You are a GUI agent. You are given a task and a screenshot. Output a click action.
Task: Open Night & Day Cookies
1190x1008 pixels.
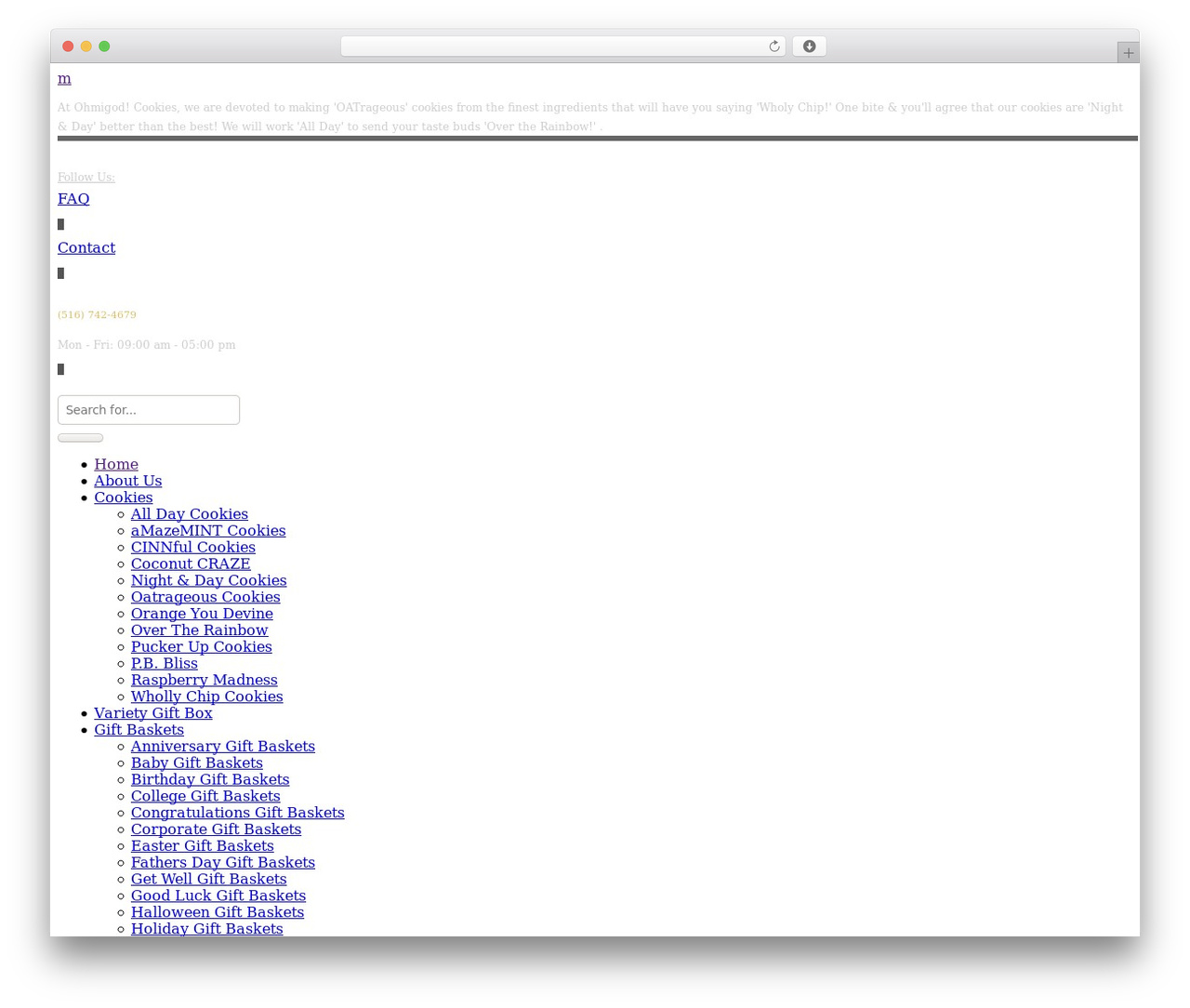coord(209,580)
